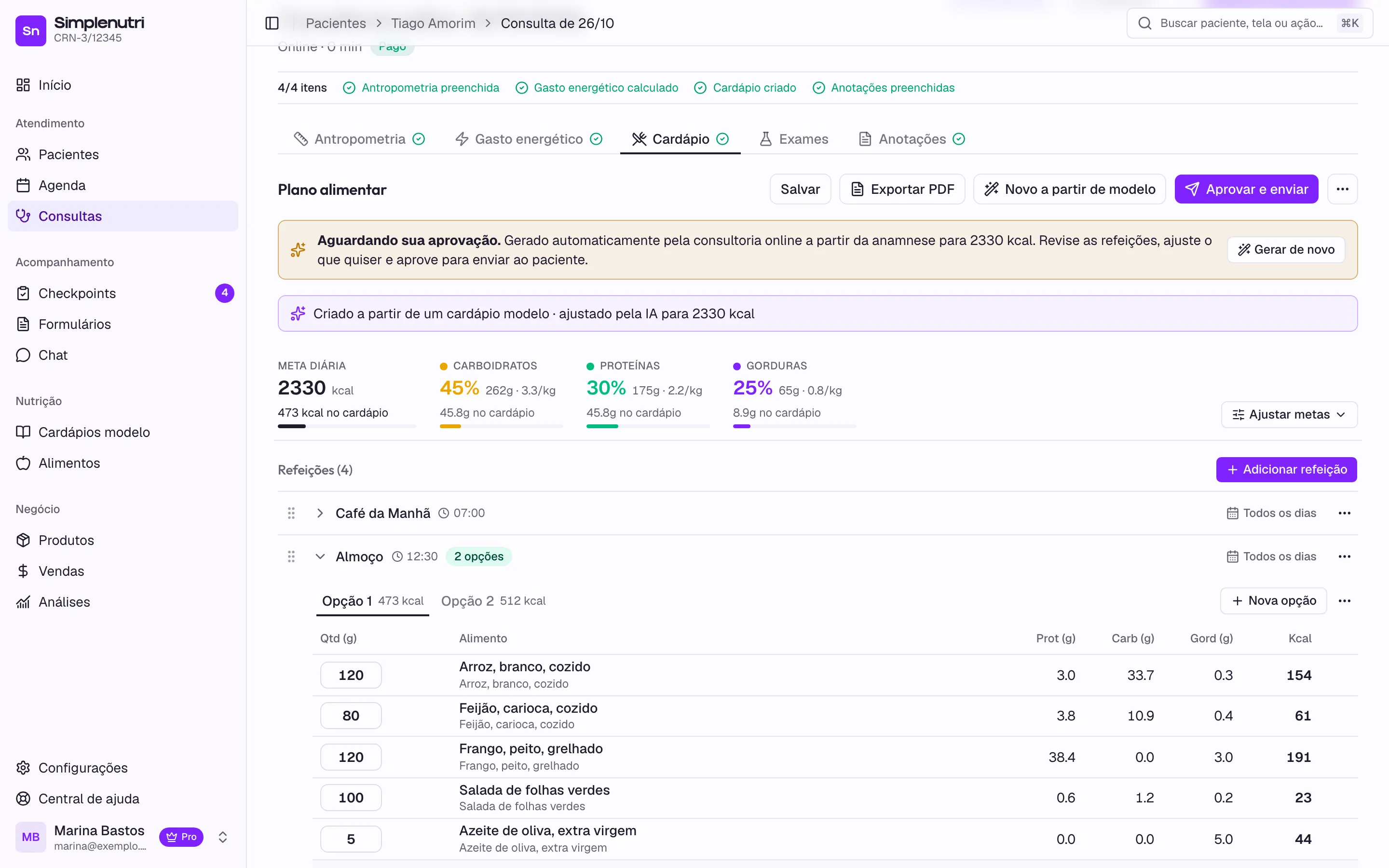Click the Nova opção button

point(1273,600)
